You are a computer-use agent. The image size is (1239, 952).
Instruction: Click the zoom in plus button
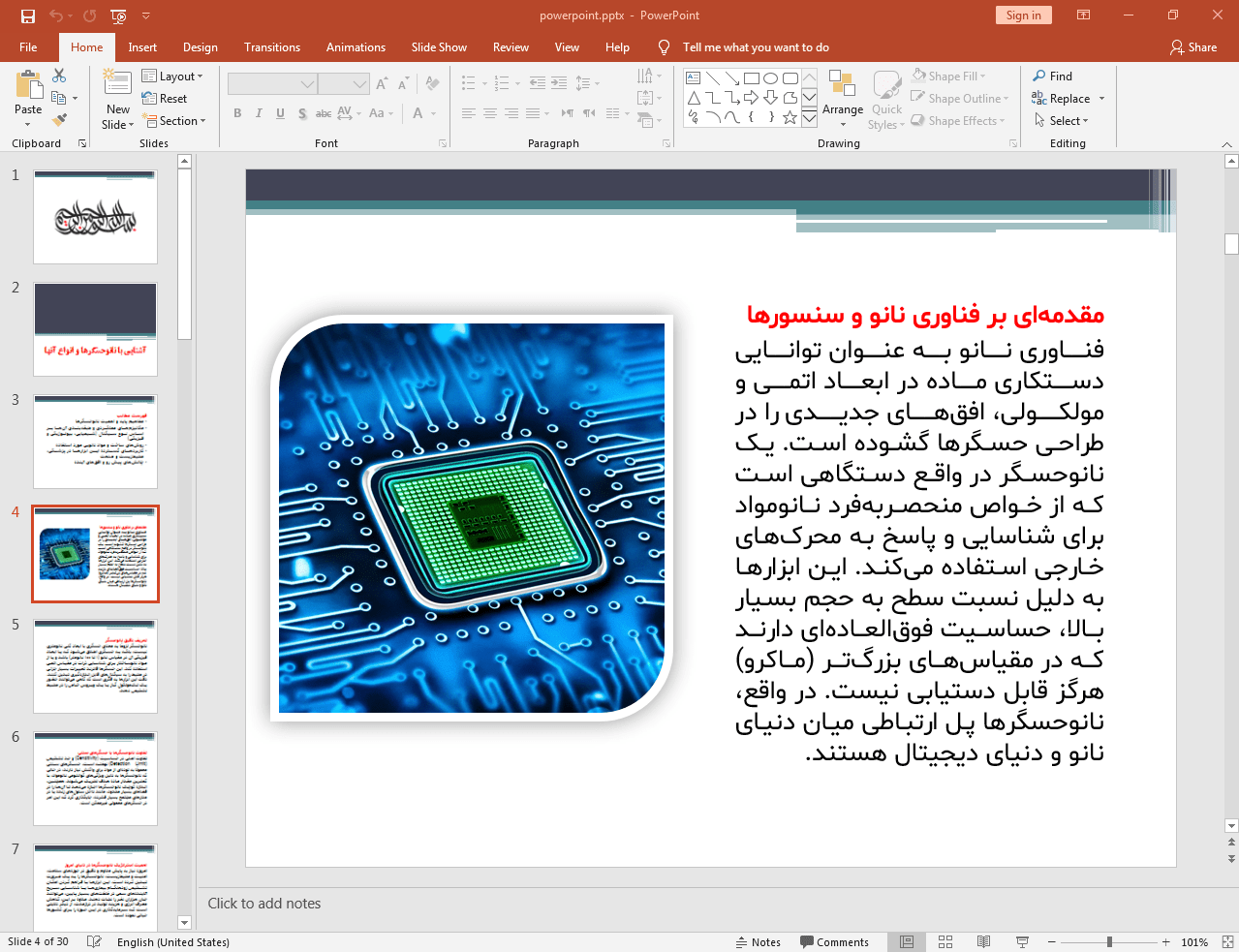[x=1165, y=941]
